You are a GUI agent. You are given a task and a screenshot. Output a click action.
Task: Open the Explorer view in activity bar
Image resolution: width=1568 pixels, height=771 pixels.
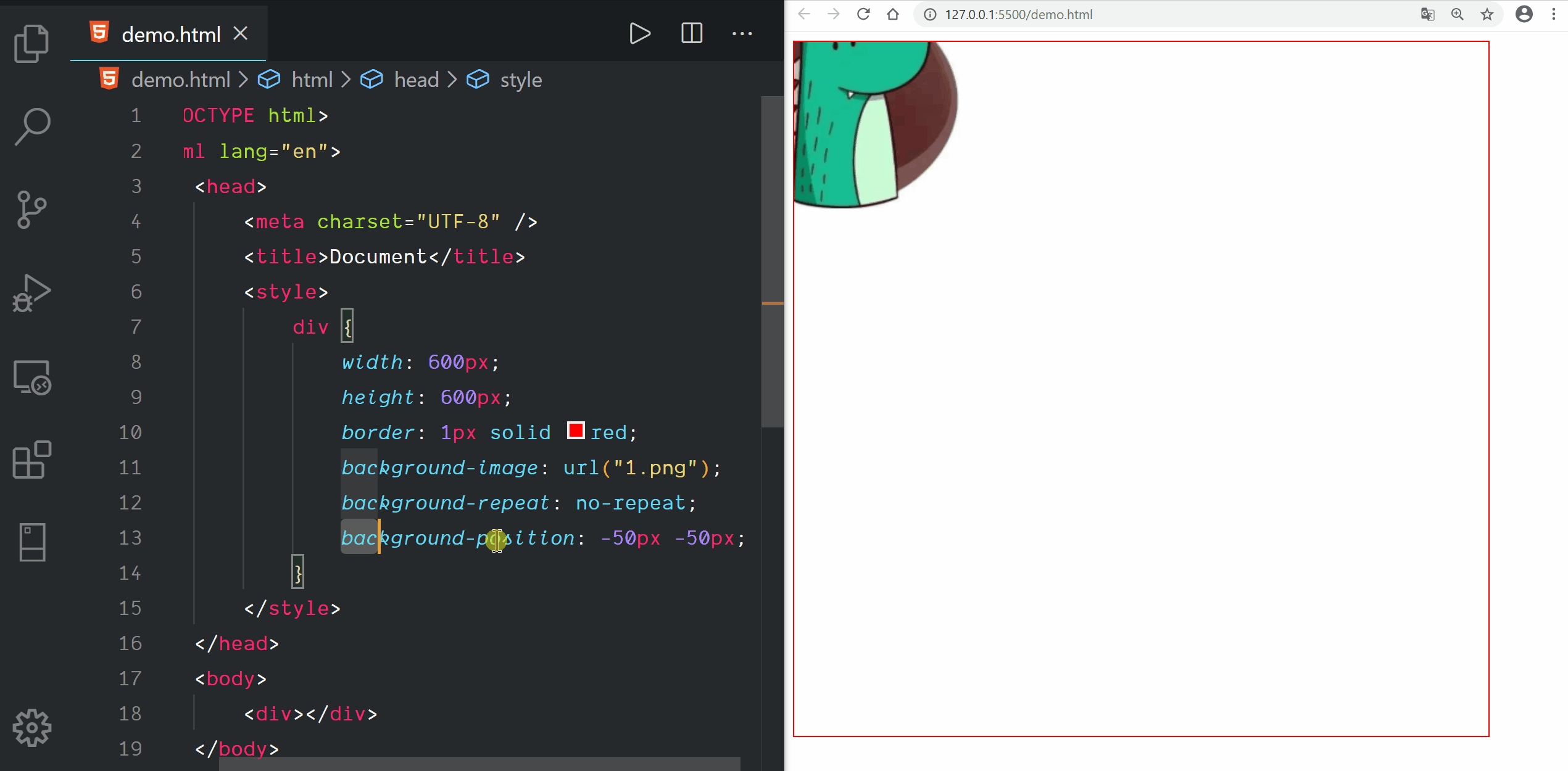click(x=31, y=43)
